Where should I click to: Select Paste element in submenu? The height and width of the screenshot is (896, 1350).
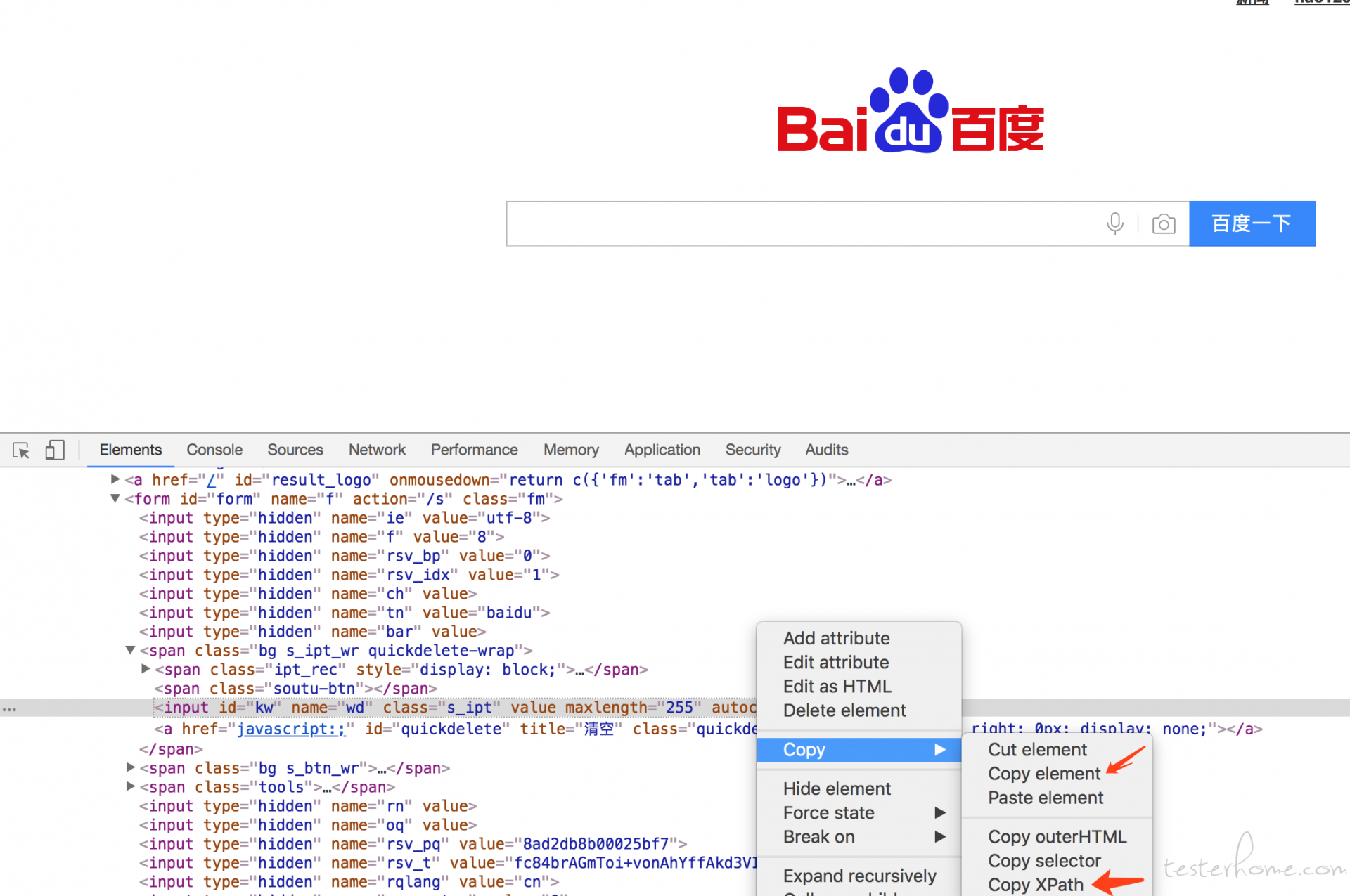pyautogui.click(x=1046, y=798)
